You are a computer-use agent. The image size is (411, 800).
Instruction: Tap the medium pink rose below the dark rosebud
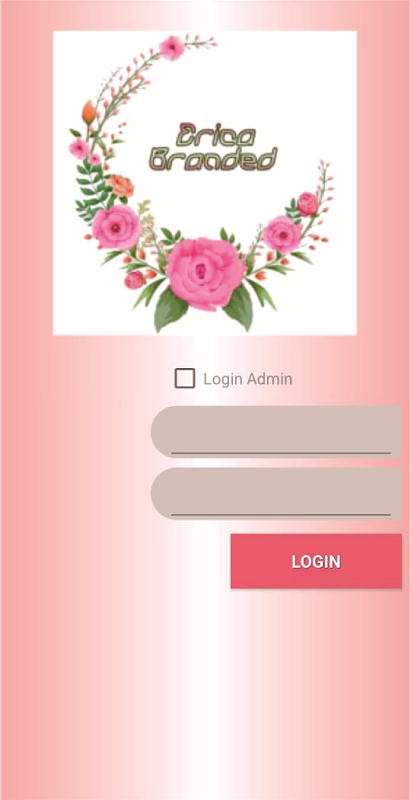point(282,234)
